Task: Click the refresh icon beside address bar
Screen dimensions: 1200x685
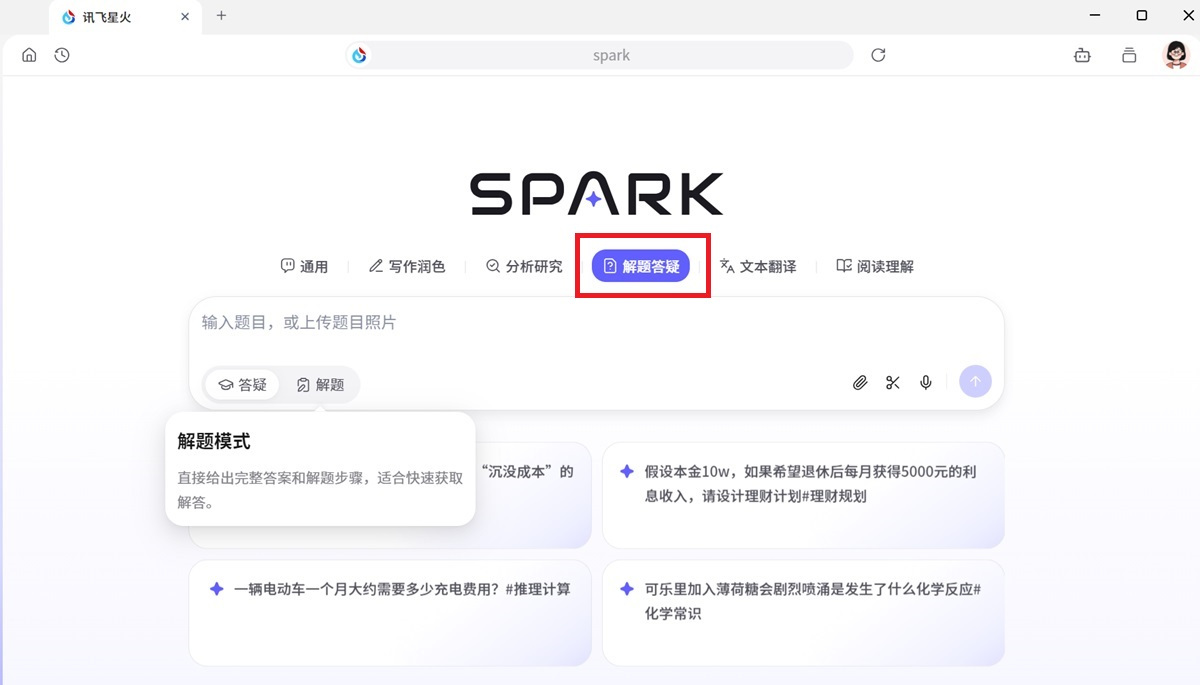Action: [x=878, y=55]
